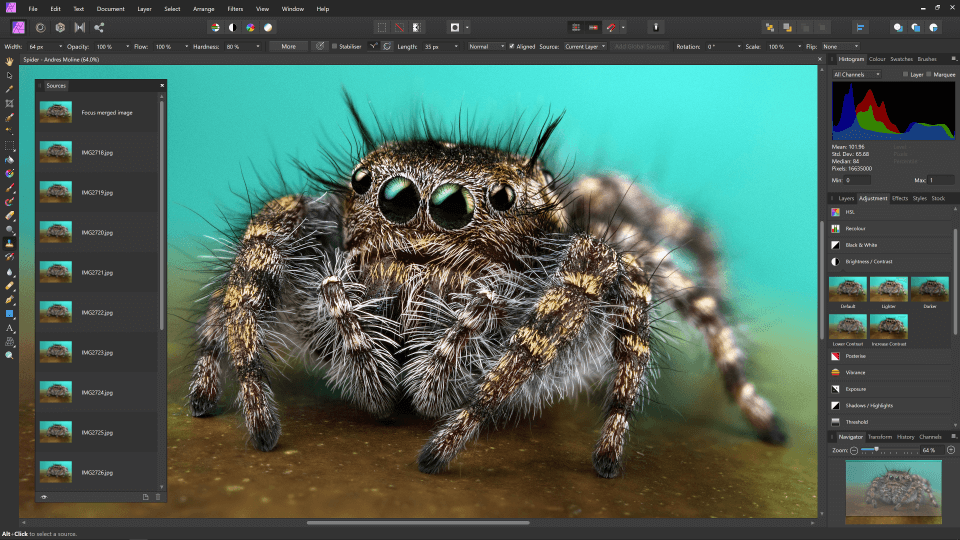Open the Flip None dropdown

840,47
